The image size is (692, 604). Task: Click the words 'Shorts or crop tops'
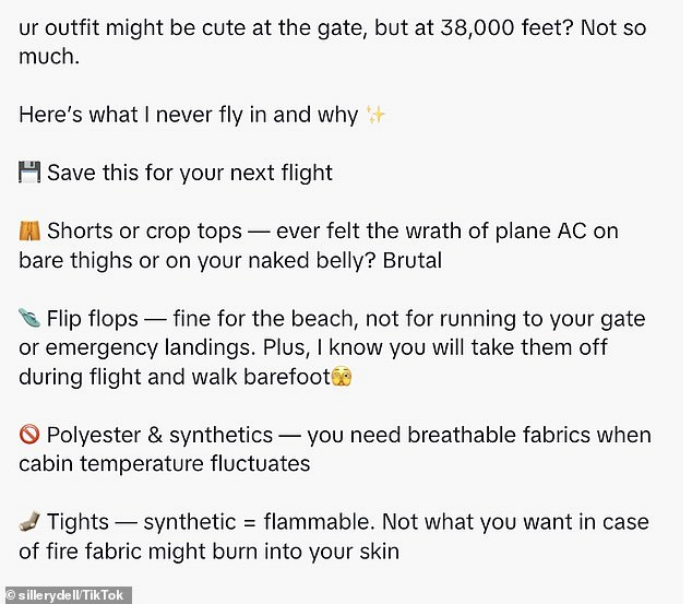(x=145, y=231)
